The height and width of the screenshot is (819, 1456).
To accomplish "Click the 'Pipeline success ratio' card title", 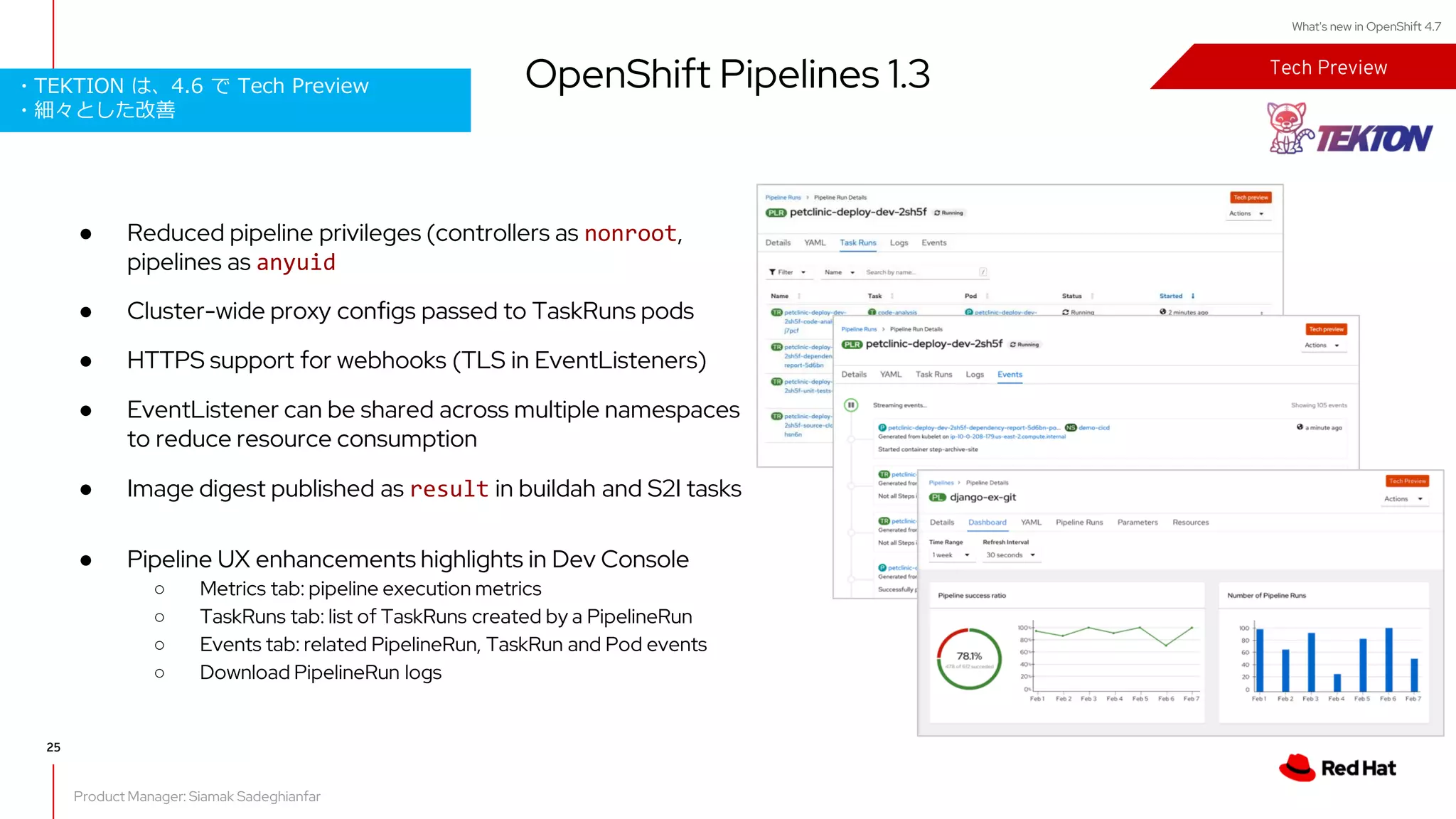I will [x=972, y=596].
